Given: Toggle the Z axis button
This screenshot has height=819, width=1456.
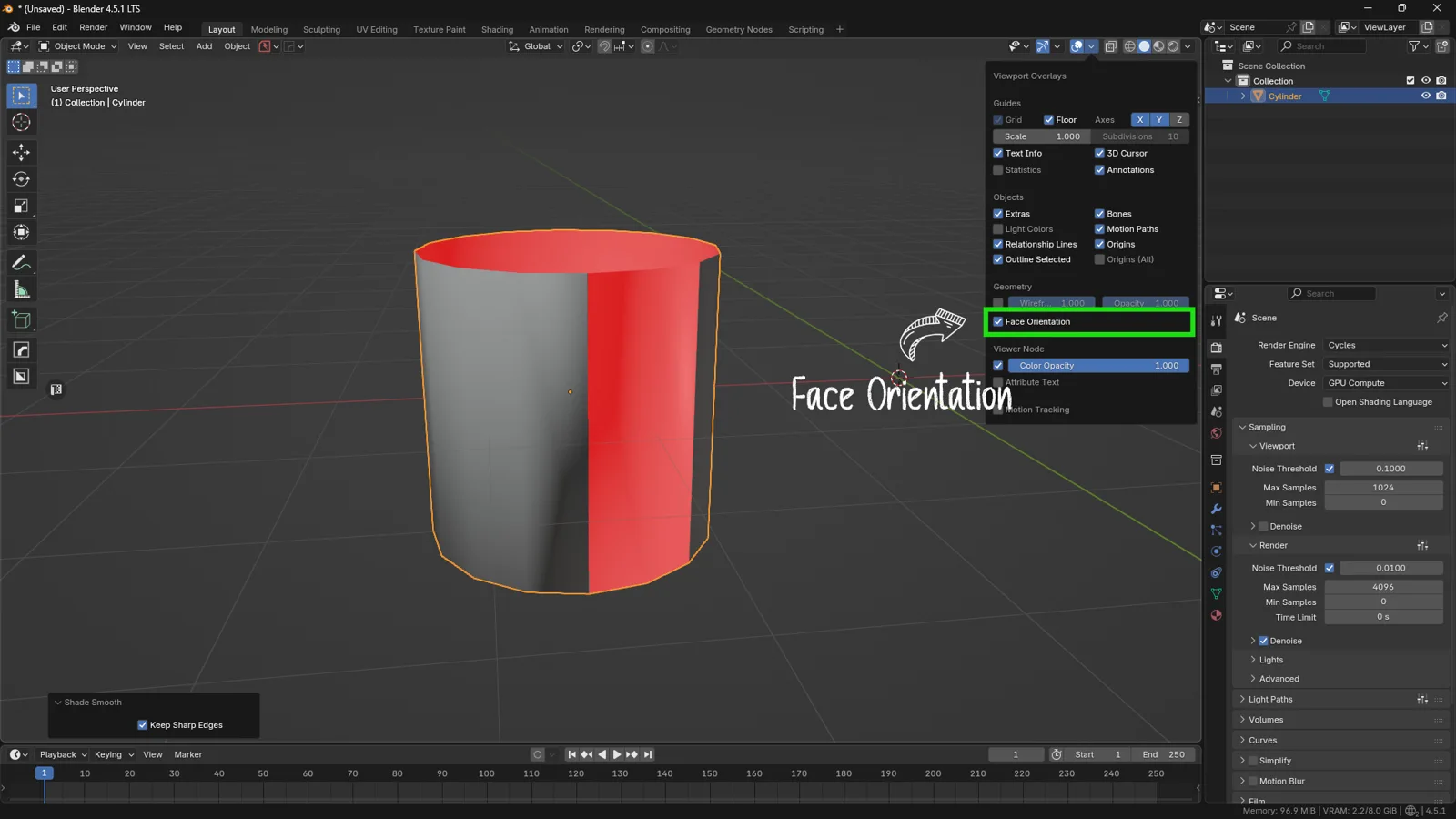Looking at the screenshot, I should [1179, 120].
